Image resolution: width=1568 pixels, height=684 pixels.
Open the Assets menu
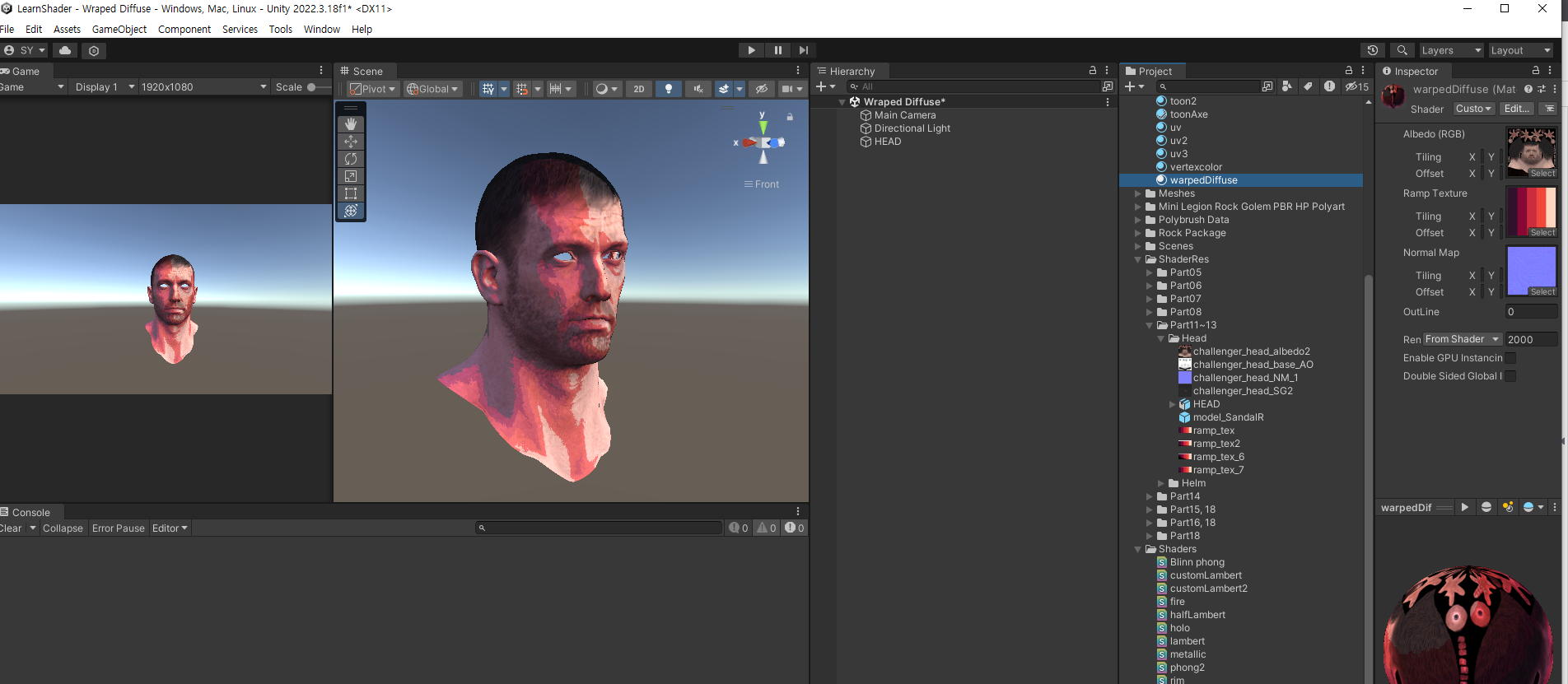[67, 29]
